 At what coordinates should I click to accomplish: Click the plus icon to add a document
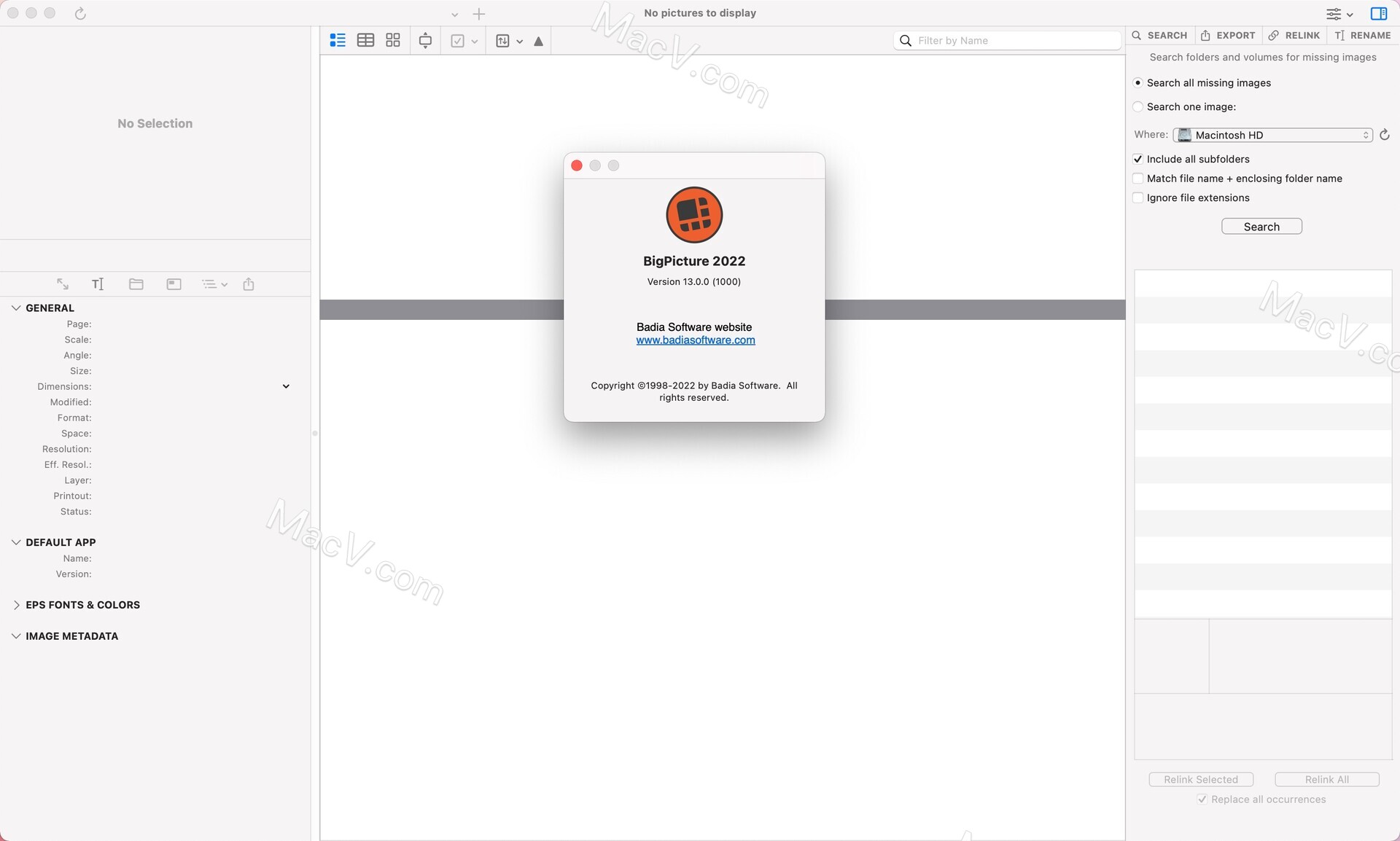coord(479,14)
